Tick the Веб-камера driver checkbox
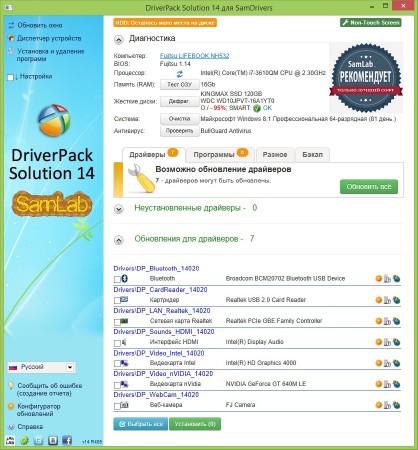 pos(117,406)
